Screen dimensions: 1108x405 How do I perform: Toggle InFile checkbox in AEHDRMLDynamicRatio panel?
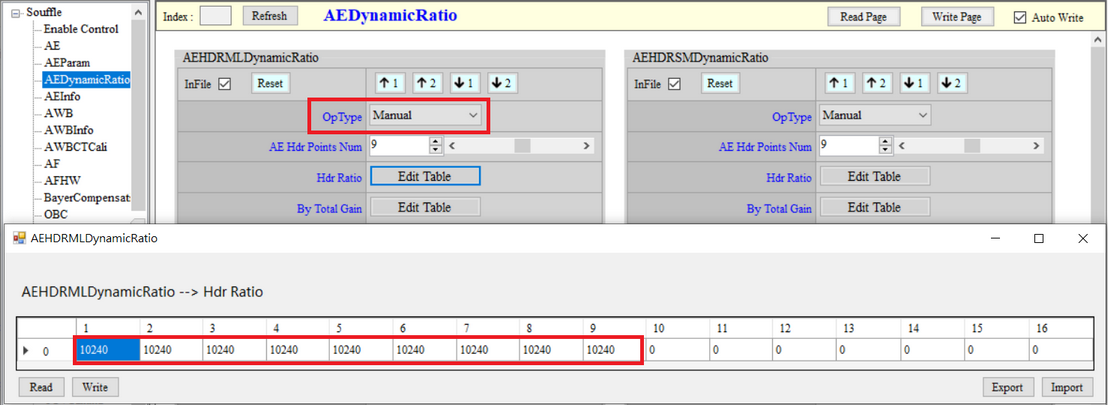pos(224,84)
